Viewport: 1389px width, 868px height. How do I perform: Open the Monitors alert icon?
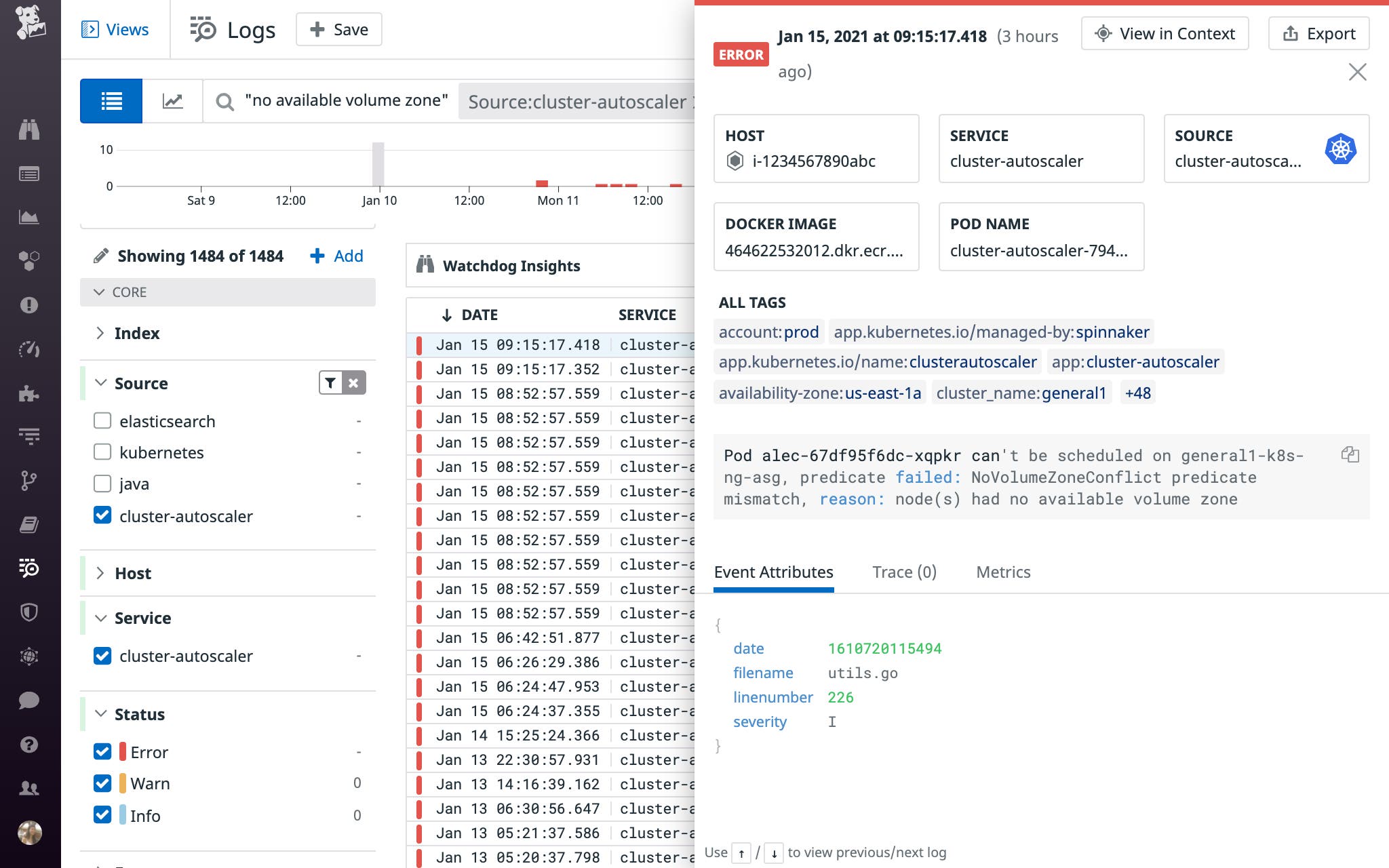point(28,304)
